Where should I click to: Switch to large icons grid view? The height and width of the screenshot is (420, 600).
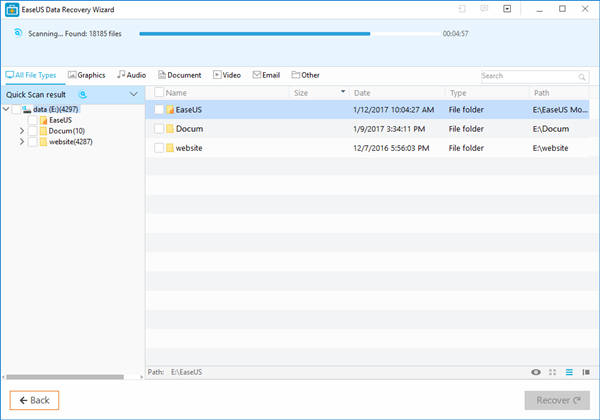point(554,372)
